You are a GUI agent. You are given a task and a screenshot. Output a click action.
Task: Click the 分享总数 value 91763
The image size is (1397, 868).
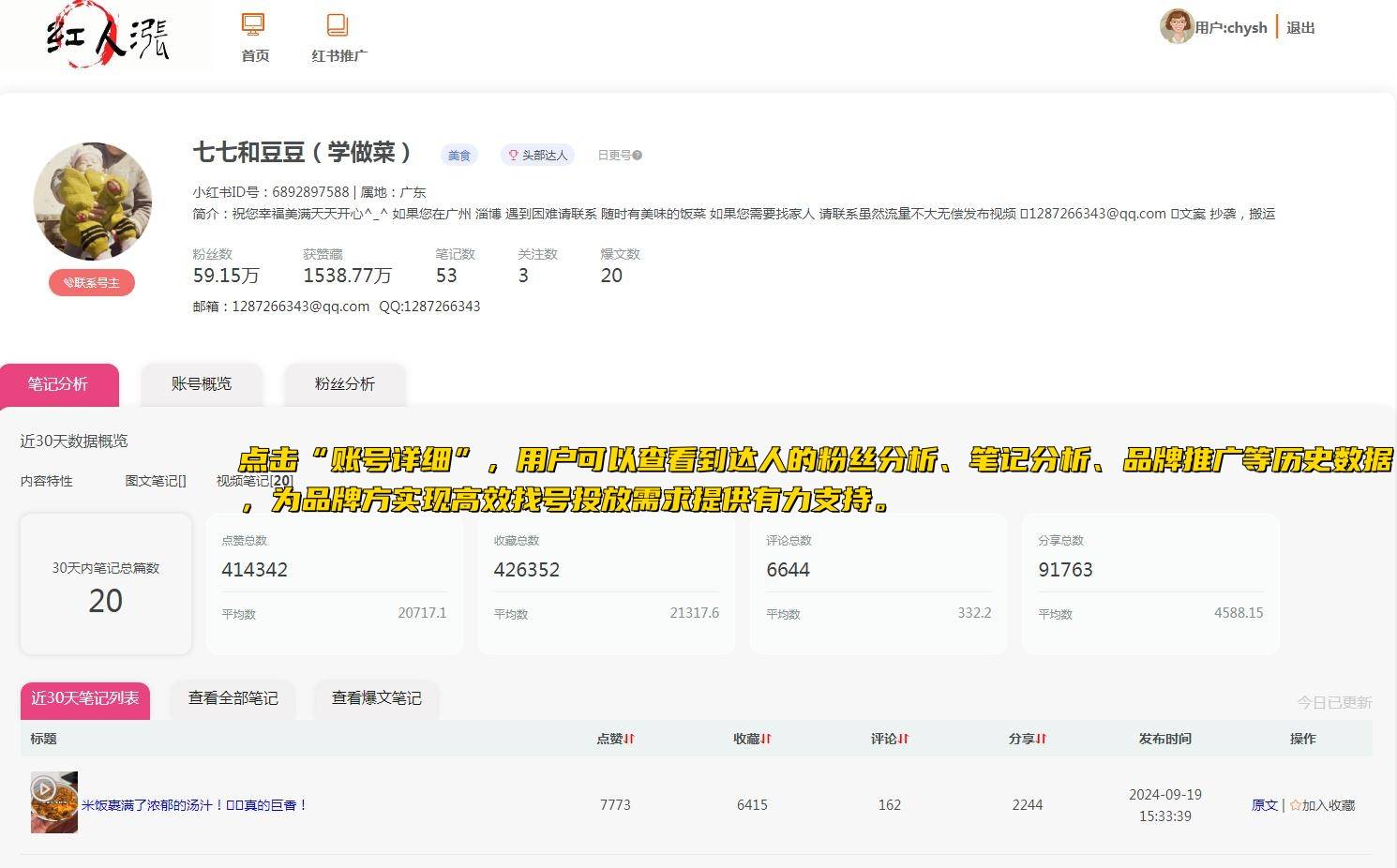pos(1065,570)
